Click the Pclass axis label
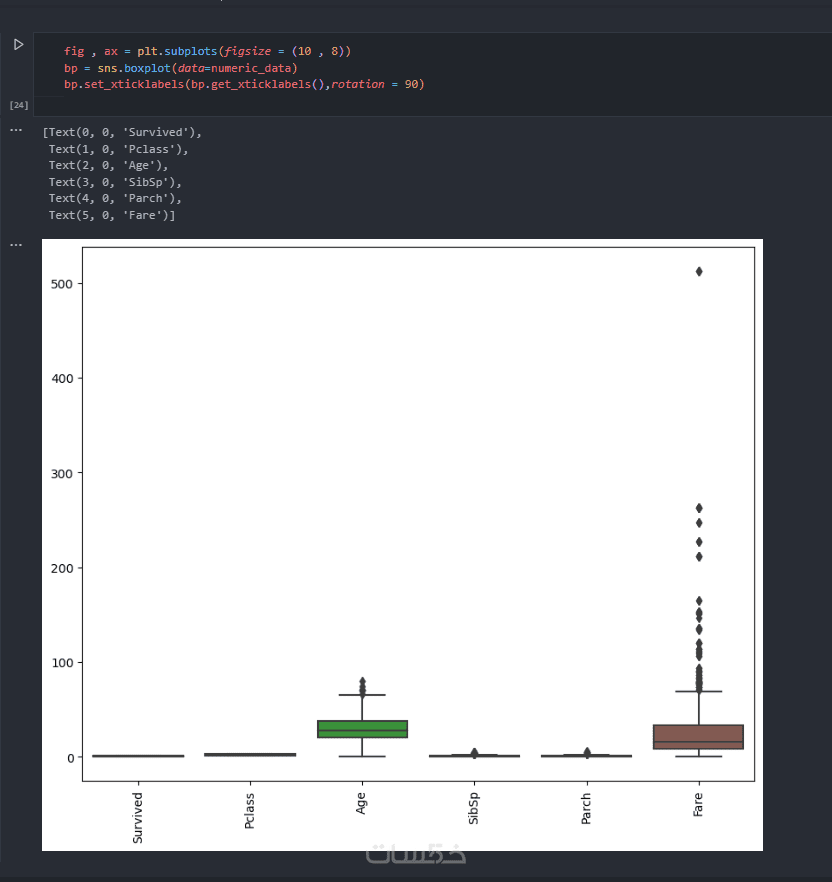 (x=250, y=811)
